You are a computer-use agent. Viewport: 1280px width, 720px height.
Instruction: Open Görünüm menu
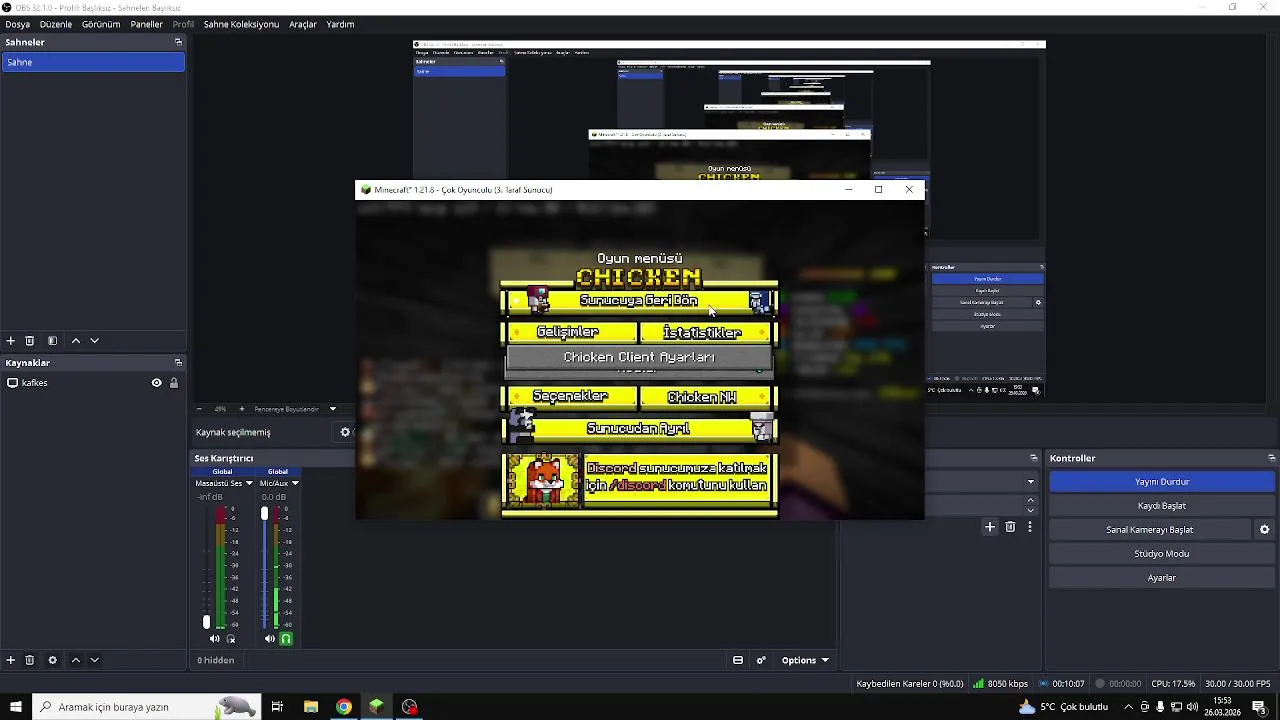pyautogui.click(x=101, y=24)
